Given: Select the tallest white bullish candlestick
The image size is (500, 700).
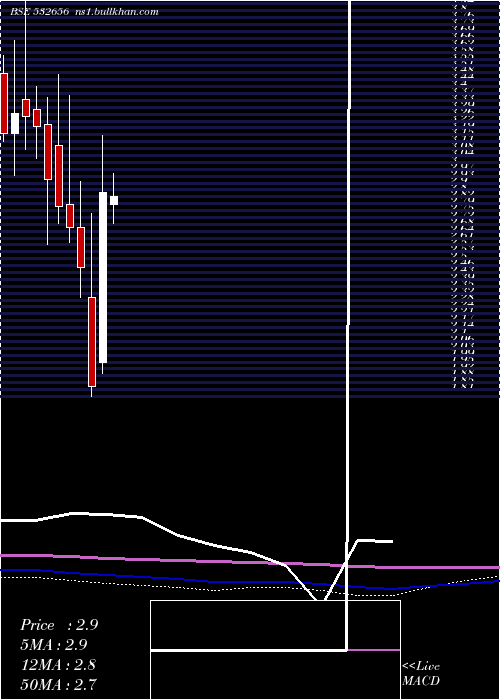Looking at the screenshot, I should click(x=103, y=277).
